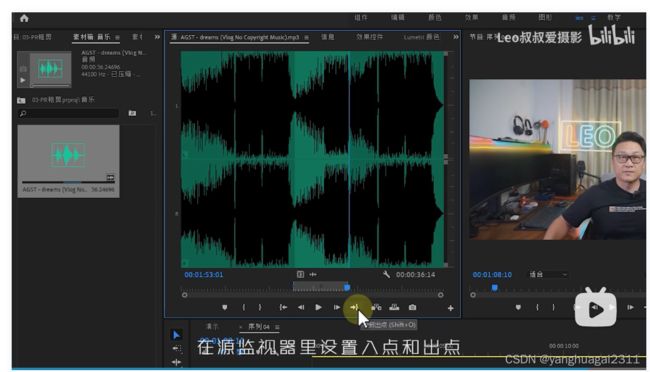
Task: Click the Insert button in Source Monitor
Action: point(376,307)
